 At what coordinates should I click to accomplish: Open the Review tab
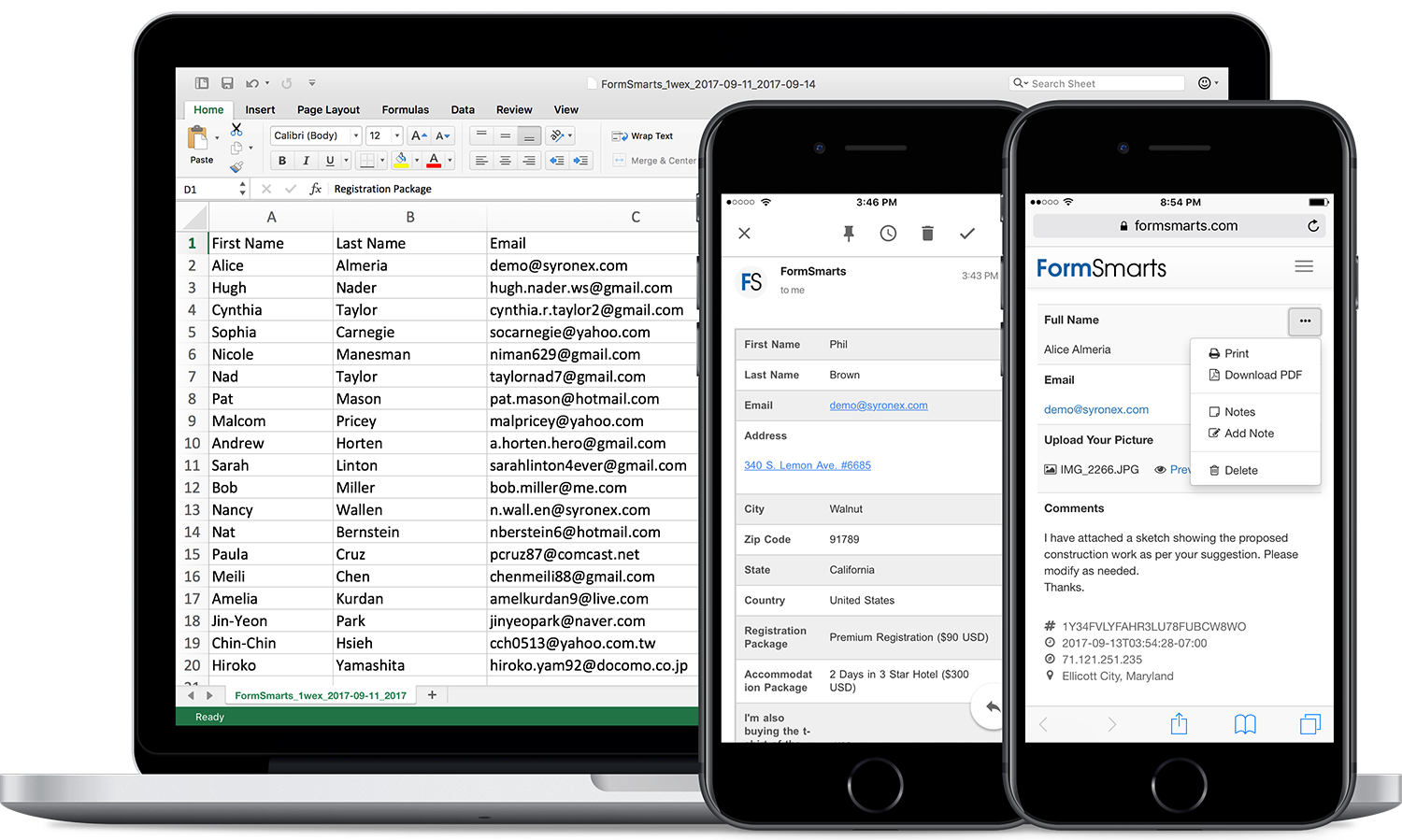[x=514, y=109]
